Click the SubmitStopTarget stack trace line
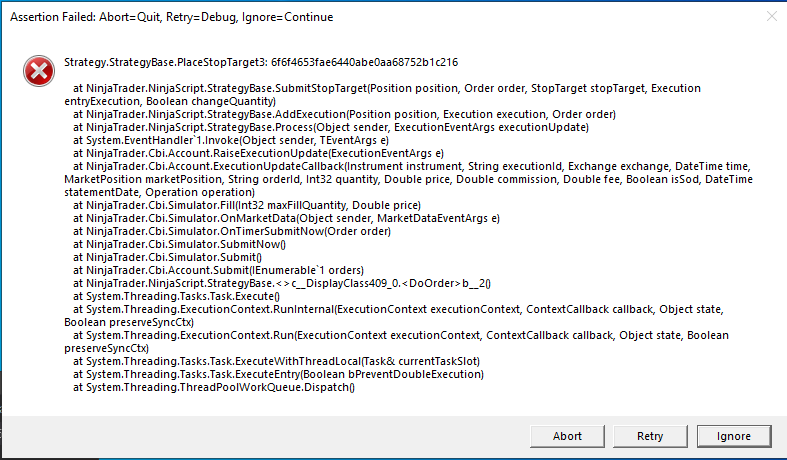 tap(381, 88)
